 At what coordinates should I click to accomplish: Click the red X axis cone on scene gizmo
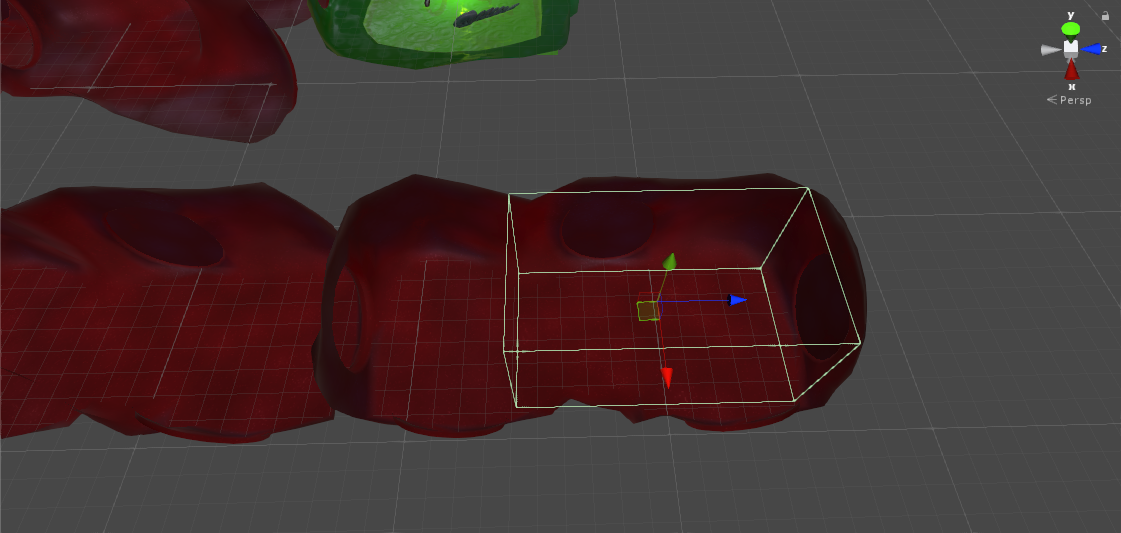pyautogui.click(x=1071, y=70)
